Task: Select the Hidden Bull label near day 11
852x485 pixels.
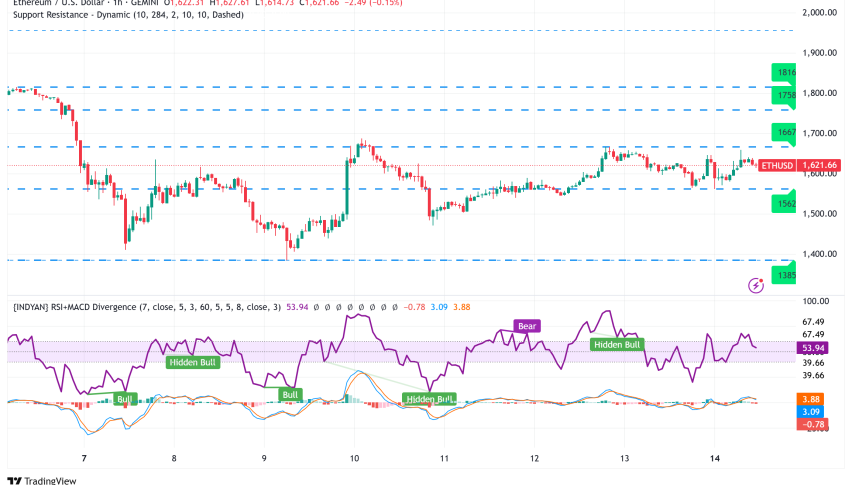Action: pos(429,399)
